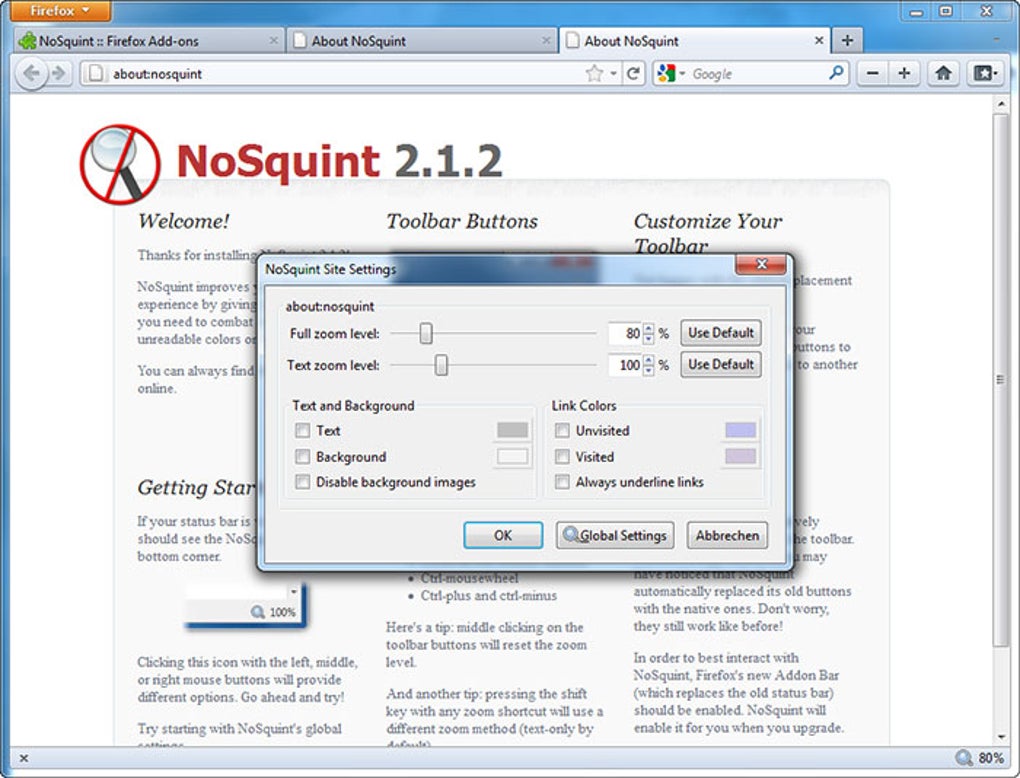Open a new tab with plus button
1020x778 pixels.
point(847,40)
